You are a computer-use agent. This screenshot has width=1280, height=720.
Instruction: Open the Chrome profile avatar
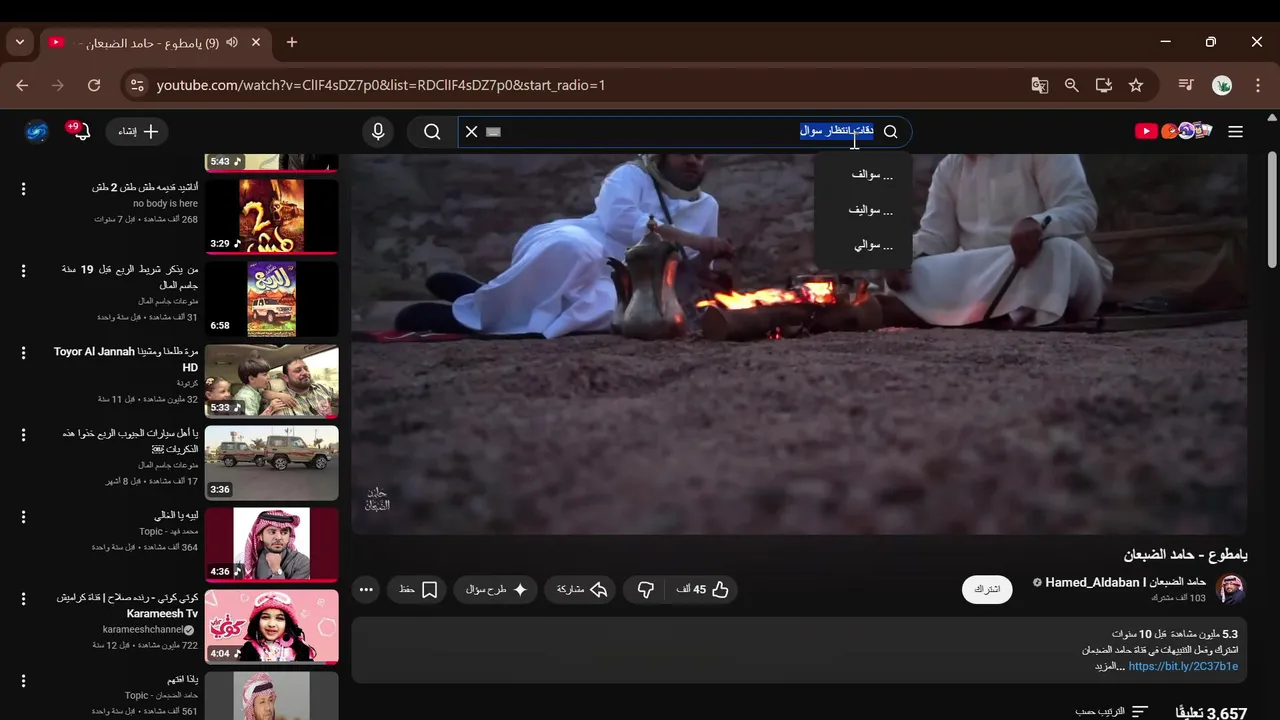1222,85
